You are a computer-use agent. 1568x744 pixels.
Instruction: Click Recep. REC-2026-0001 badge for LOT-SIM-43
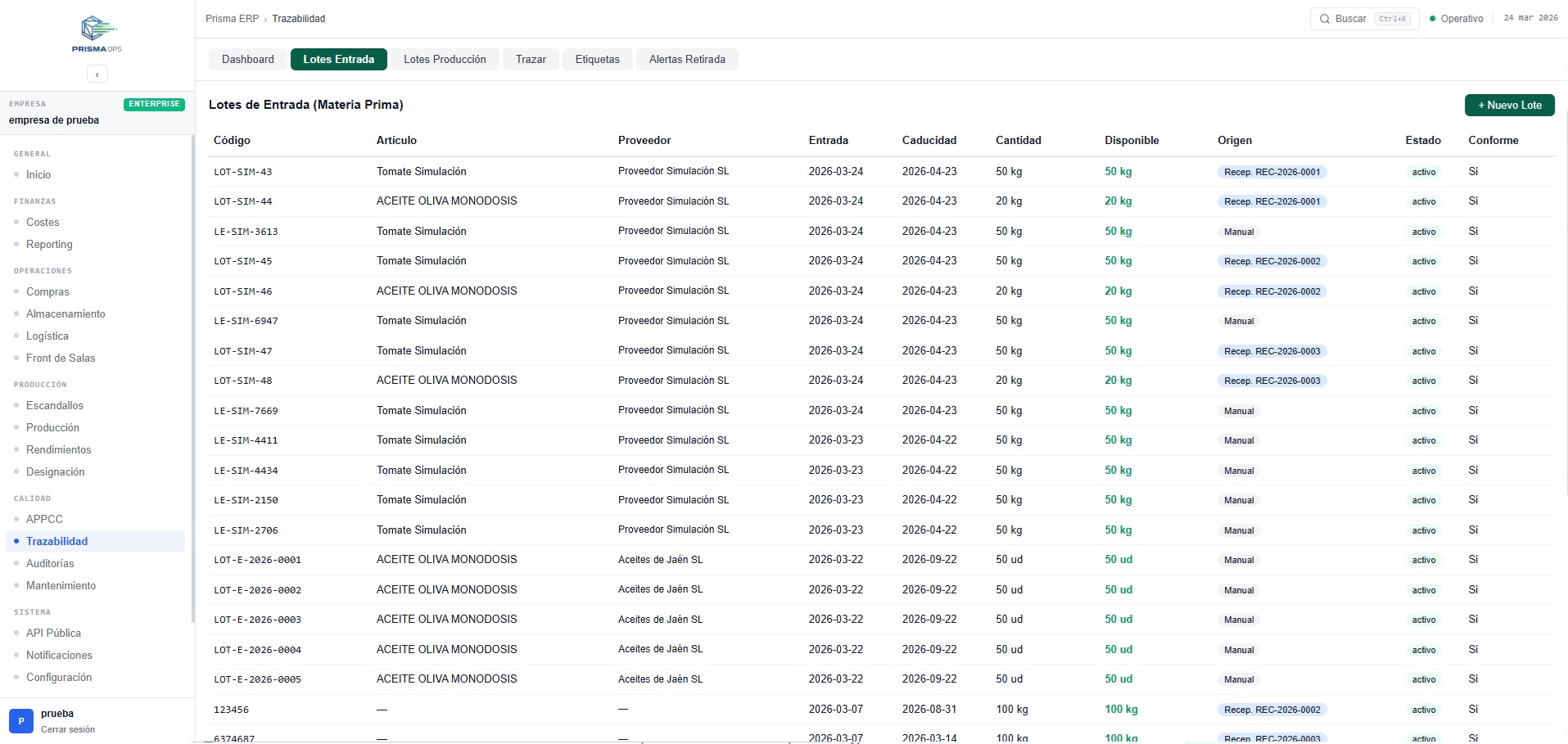point(1272,172)
